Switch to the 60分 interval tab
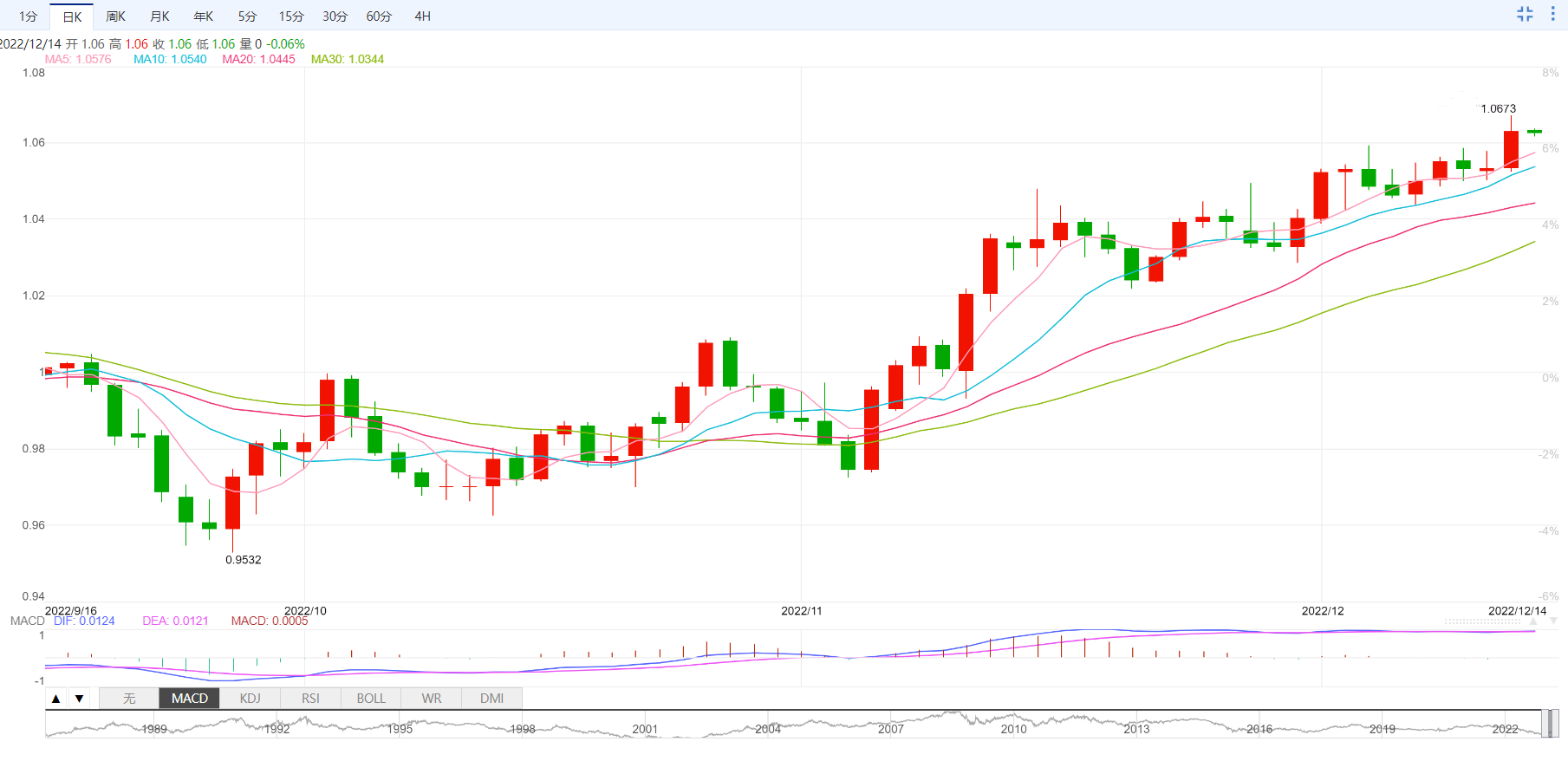This screenshot has width=1568, height=761. [379, 16]
